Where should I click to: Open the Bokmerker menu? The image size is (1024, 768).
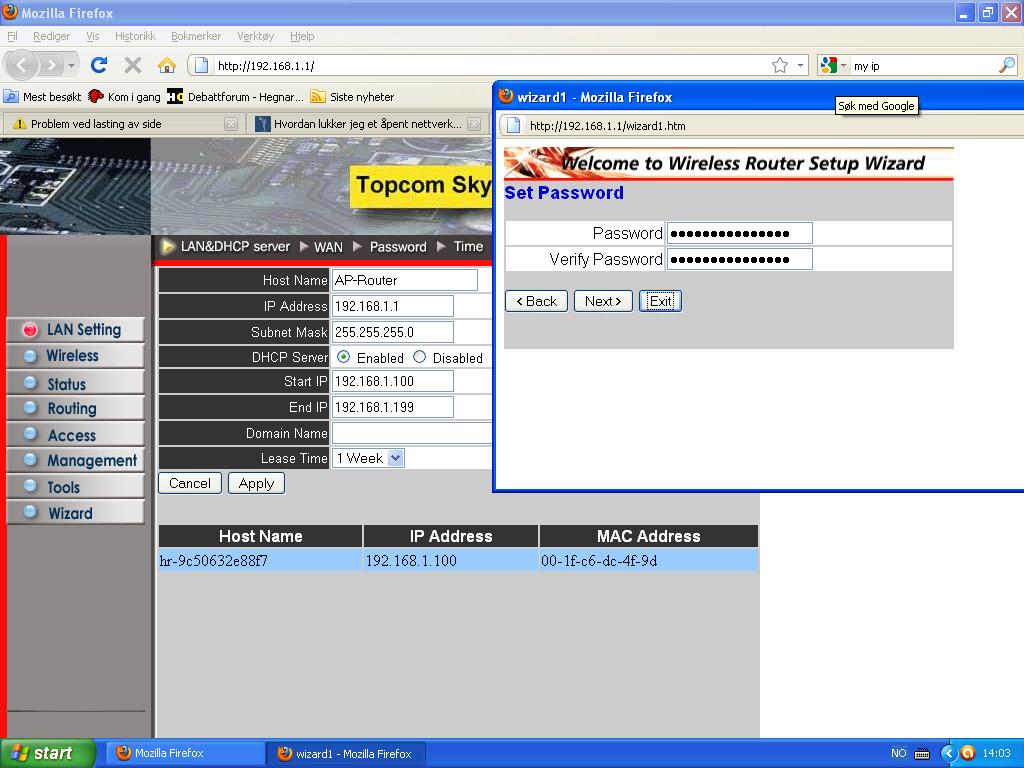pyautogui.click(x=196, y=36)
